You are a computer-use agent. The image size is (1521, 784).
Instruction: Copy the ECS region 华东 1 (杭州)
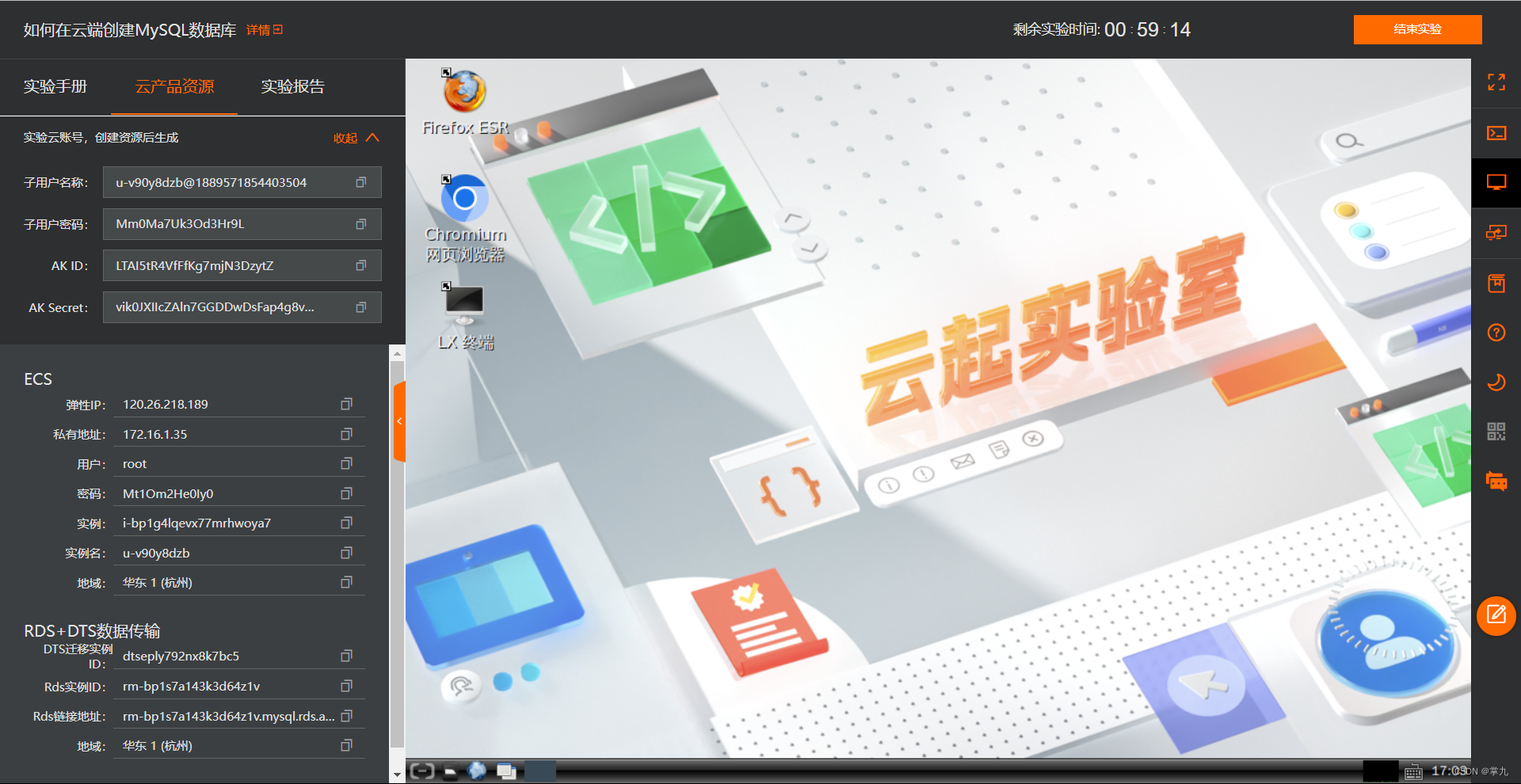346,582
